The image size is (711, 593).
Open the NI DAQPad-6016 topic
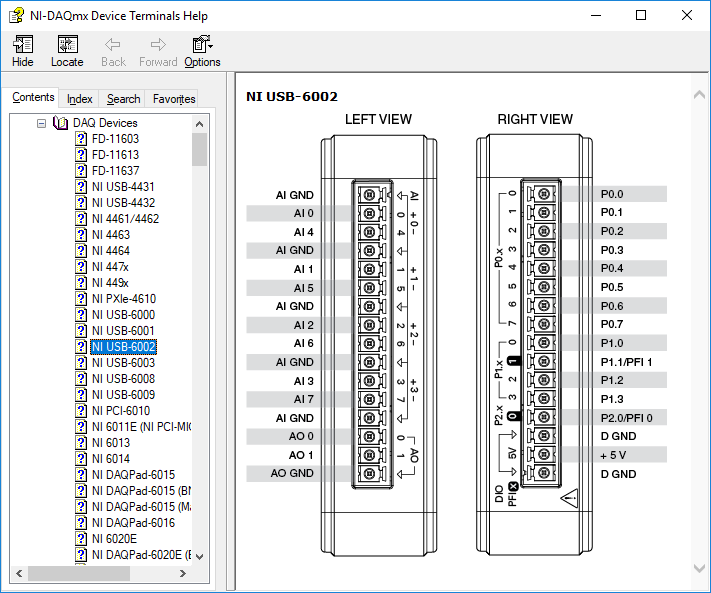click(133, 523)
